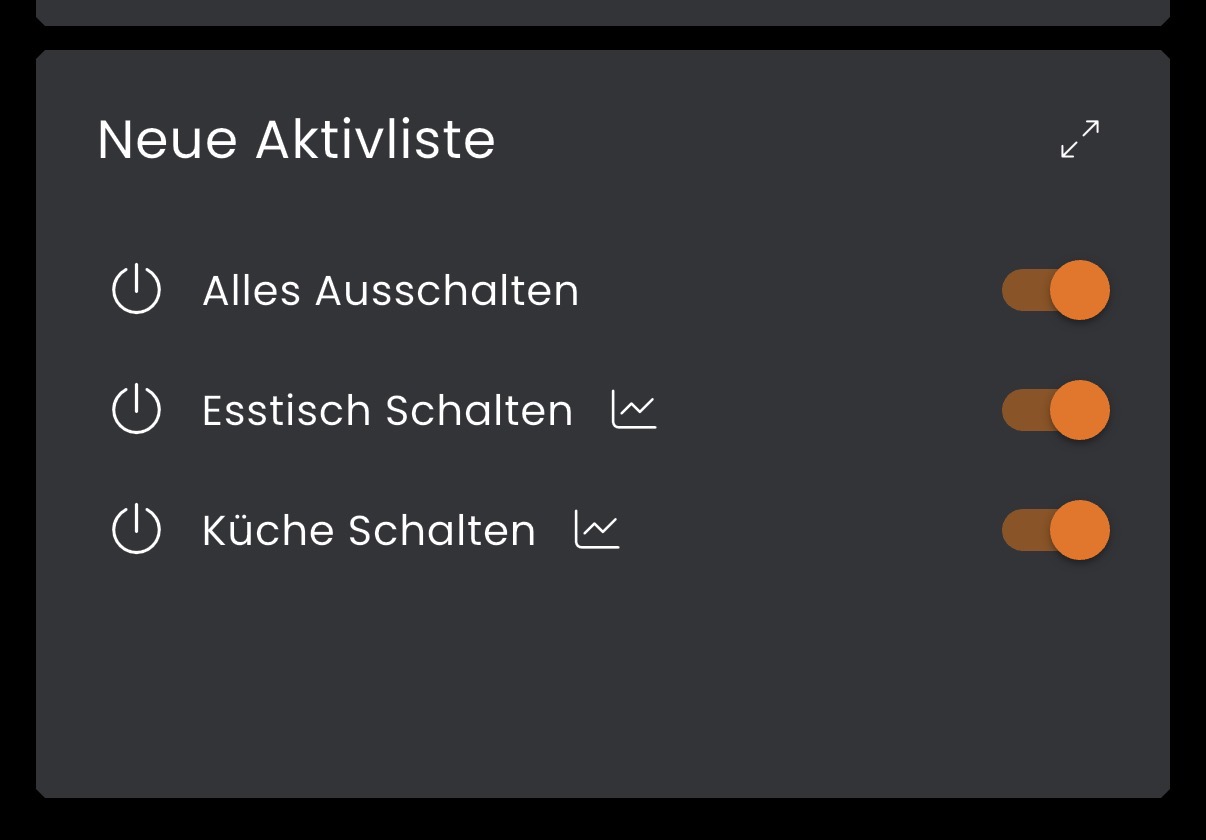Click the Neue Aktivliste card title

click(296, 139)
